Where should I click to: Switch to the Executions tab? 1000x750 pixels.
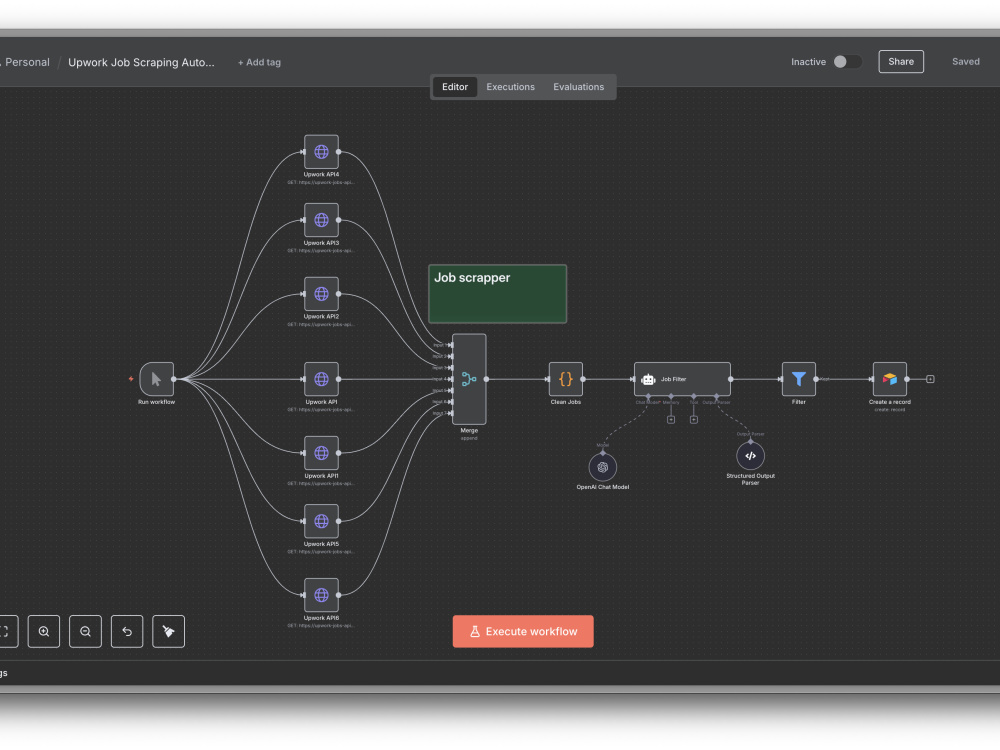(510, 87)
